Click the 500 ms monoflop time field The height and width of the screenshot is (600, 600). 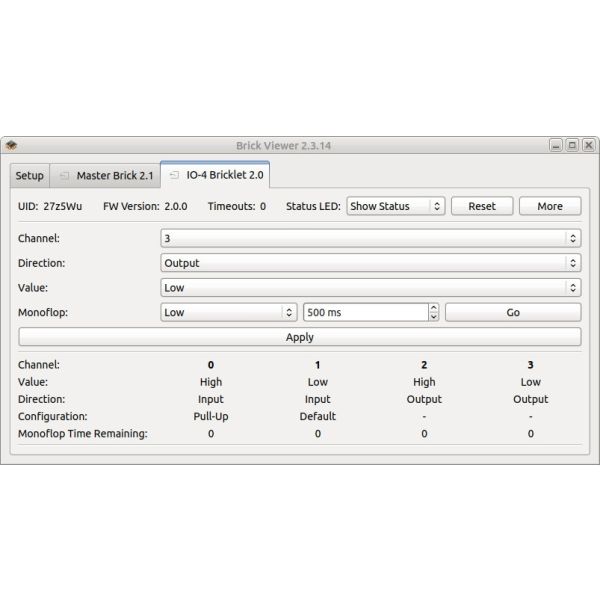pos(366,313)
